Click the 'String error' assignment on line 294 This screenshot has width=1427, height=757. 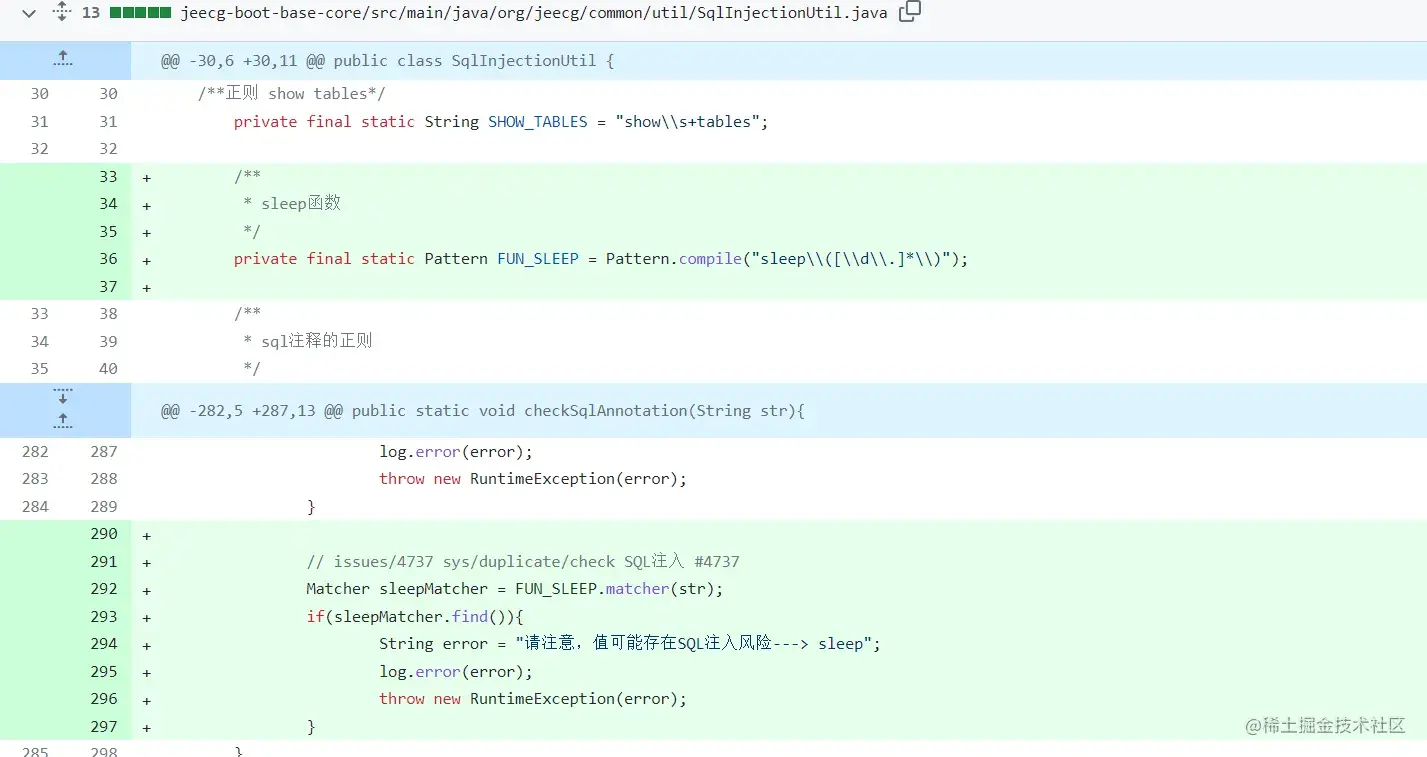pyautogui.click(x=630, y=644)
